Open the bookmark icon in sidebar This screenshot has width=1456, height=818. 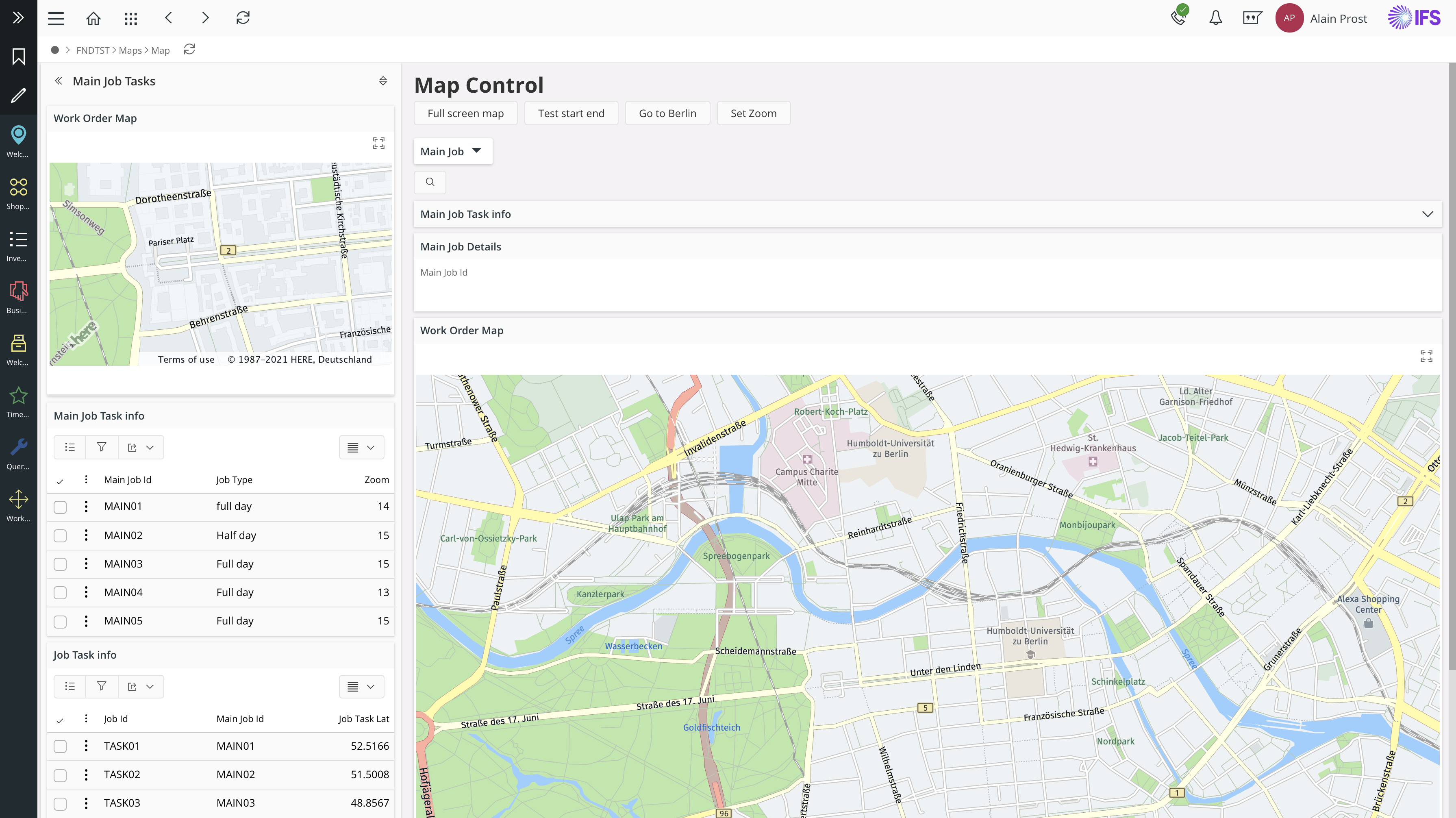tap(18, 57)
